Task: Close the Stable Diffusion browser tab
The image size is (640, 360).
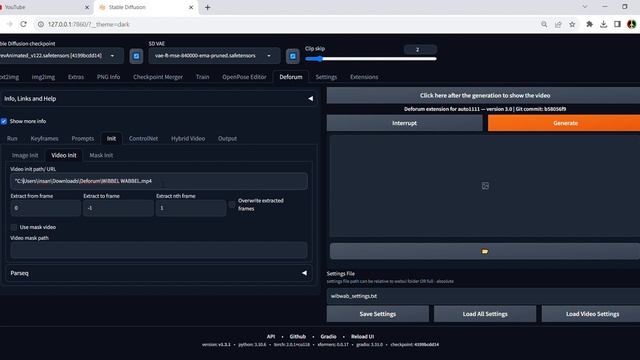Action: tap(191, 7)
